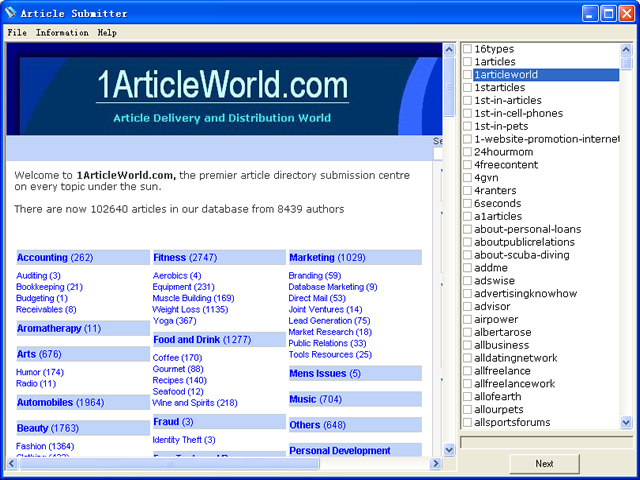Viewport: 640px width, 480px height.
Task: Click the Personal Development category
Action: coord(340,451)
